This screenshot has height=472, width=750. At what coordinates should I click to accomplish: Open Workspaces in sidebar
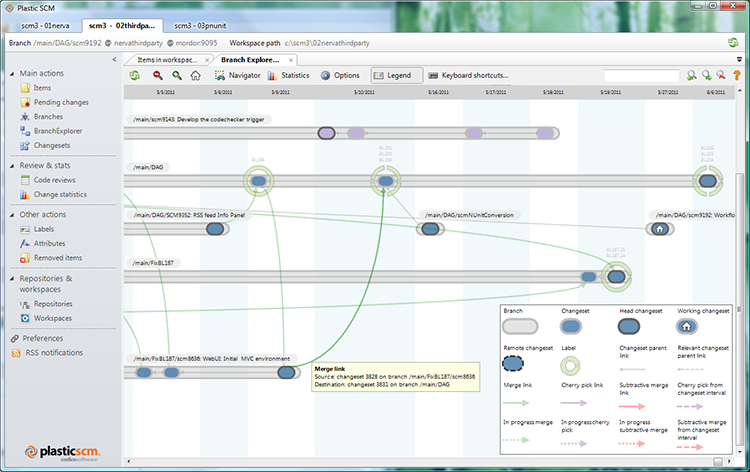(x=46, y=318)
